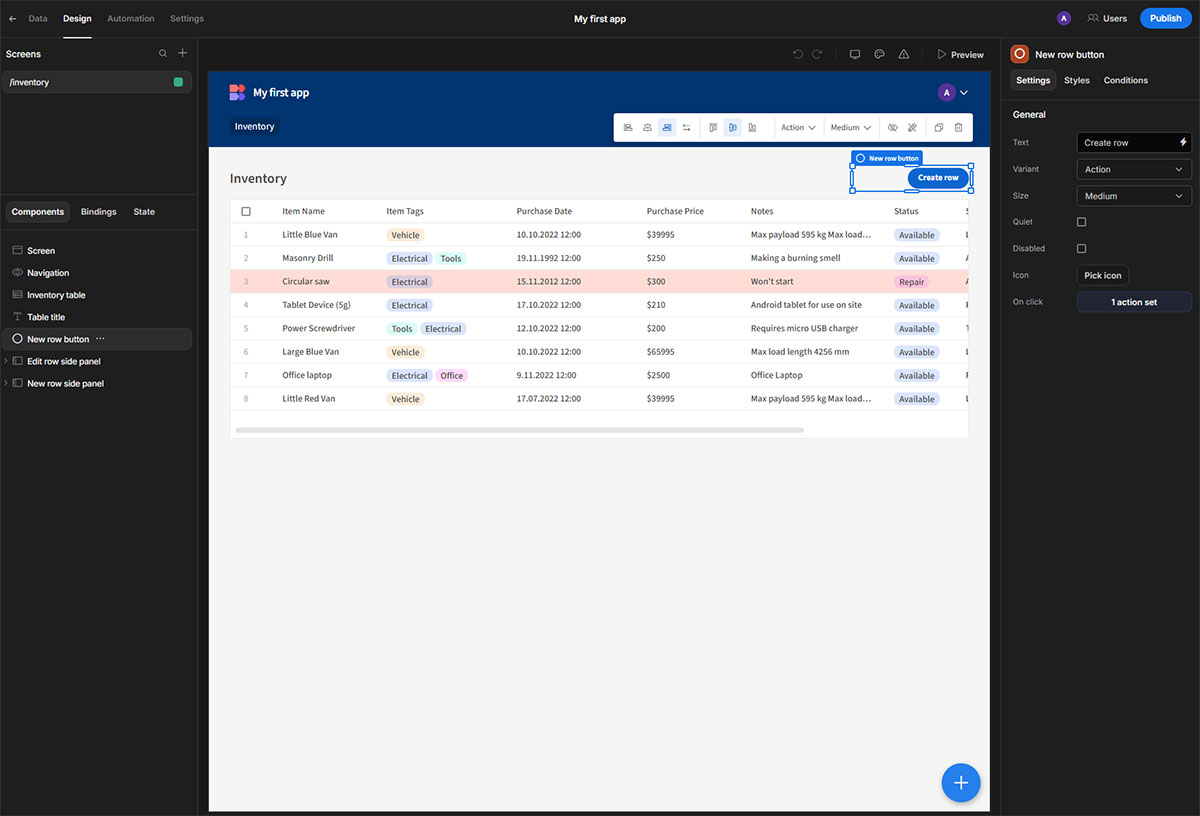This screenshot has height=816, width=1200.
Task: Click the 1 action set button
Action: (1134, 302)
